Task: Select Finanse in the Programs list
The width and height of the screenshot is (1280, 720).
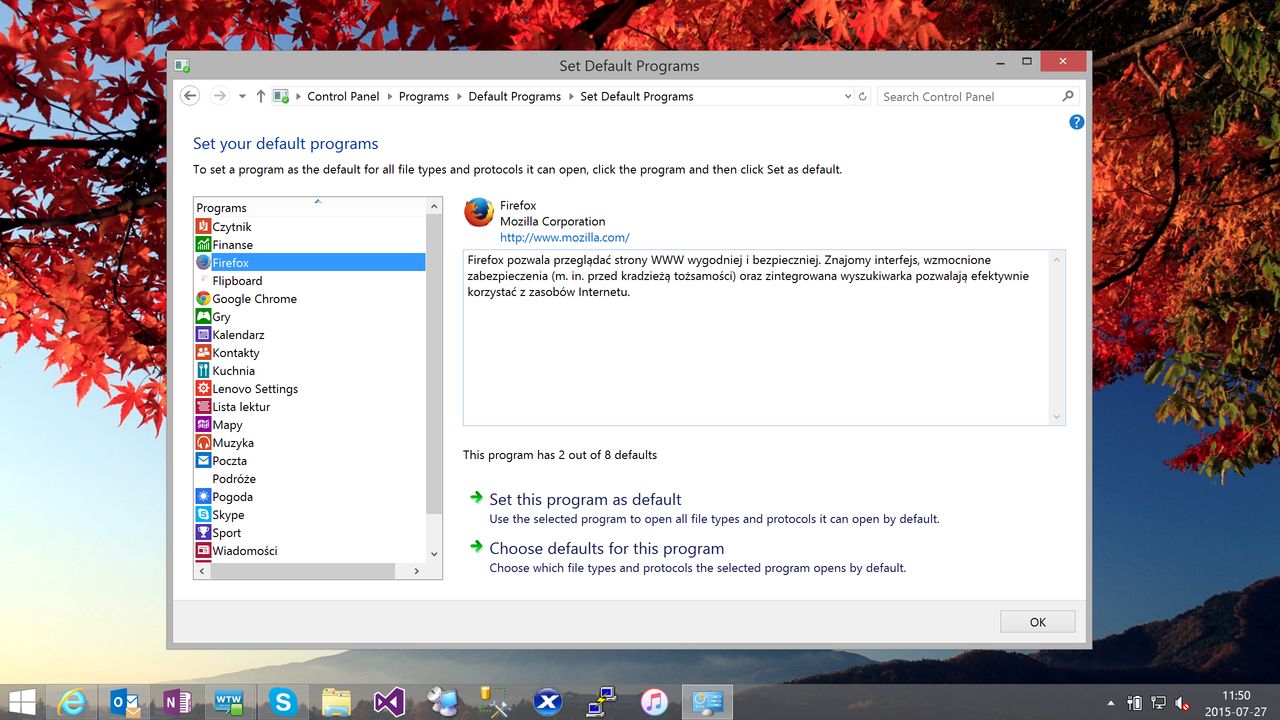Action: coord(310,245)
